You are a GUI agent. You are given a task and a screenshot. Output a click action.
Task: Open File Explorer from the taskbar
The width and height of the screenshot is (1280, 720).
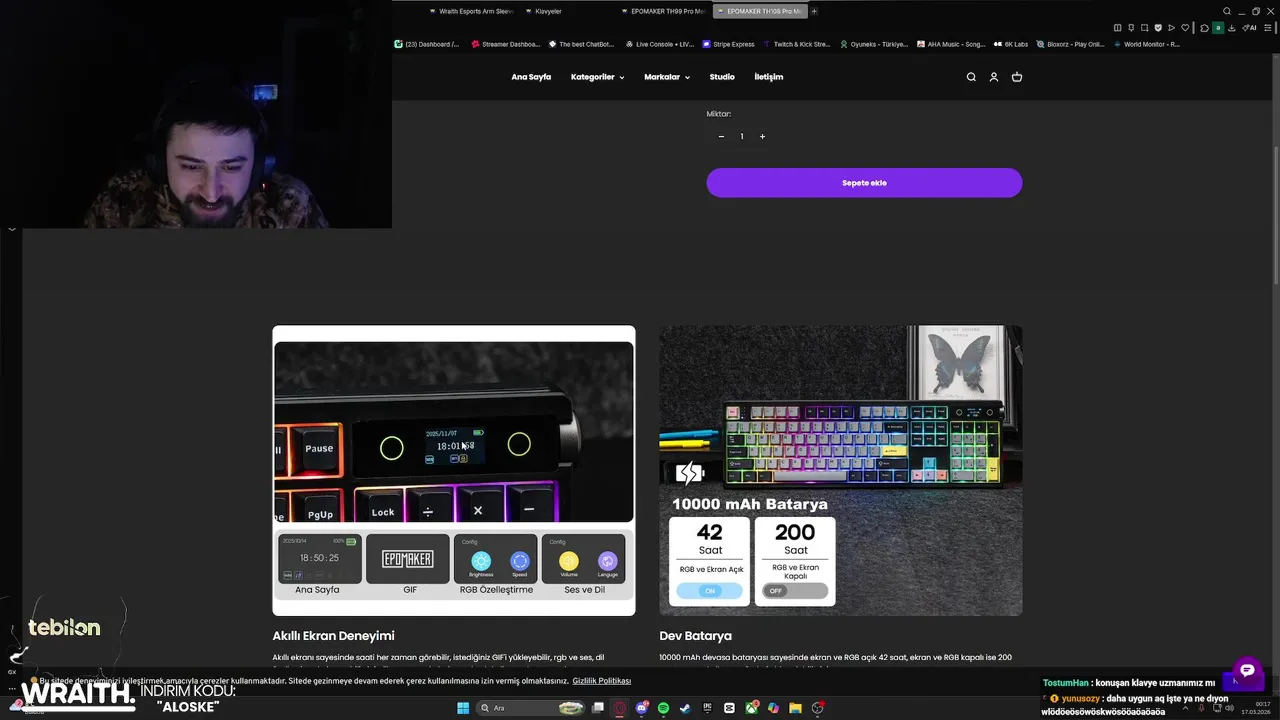point(795,708)
